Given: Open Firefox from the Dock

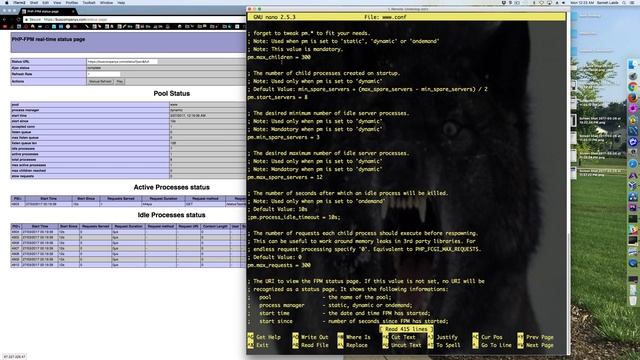Looking at the screenshot, I should coord(633,98).
